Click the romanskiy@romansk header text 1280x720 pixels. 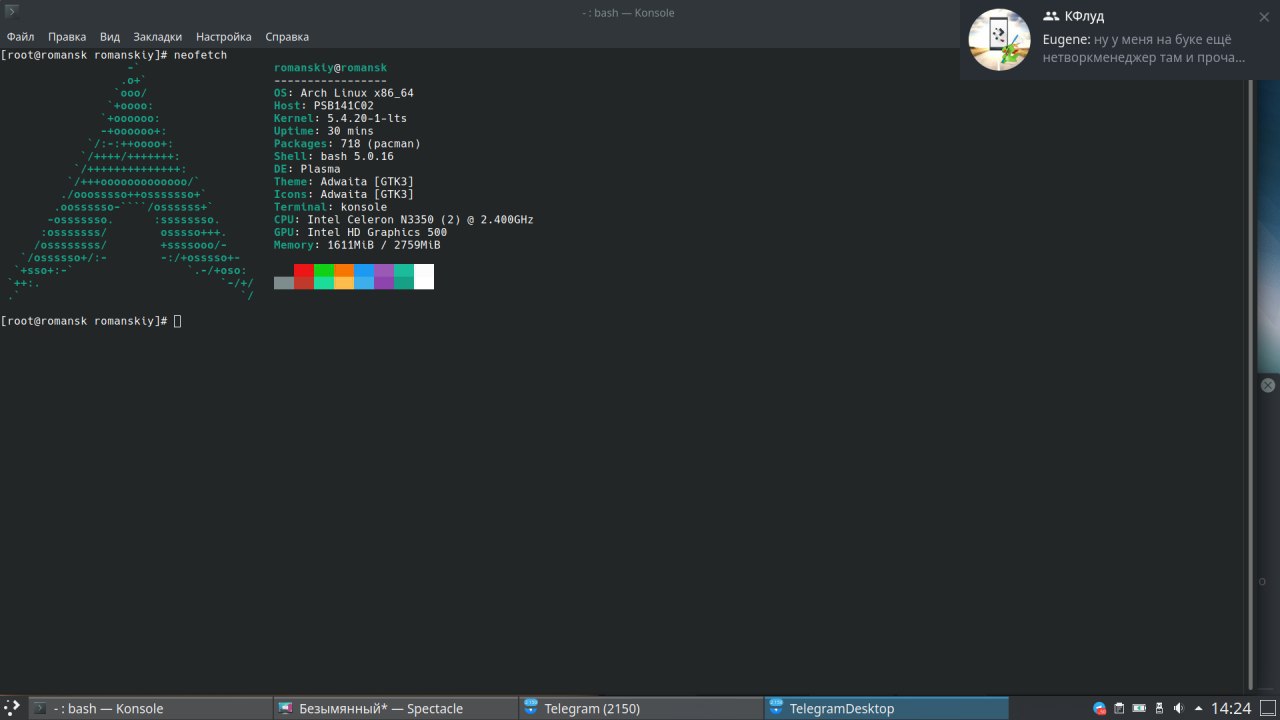click(x=330, y=68)
